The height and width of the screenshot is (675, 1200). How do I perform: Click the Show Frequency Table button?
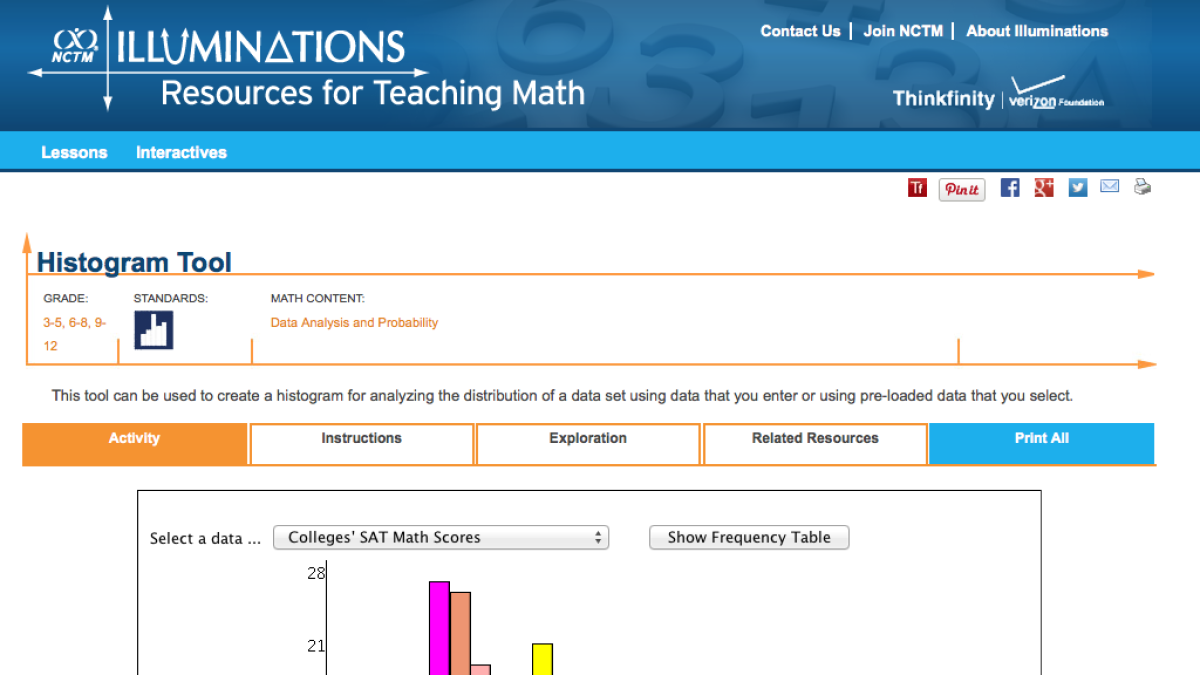(x=749, y=537)
